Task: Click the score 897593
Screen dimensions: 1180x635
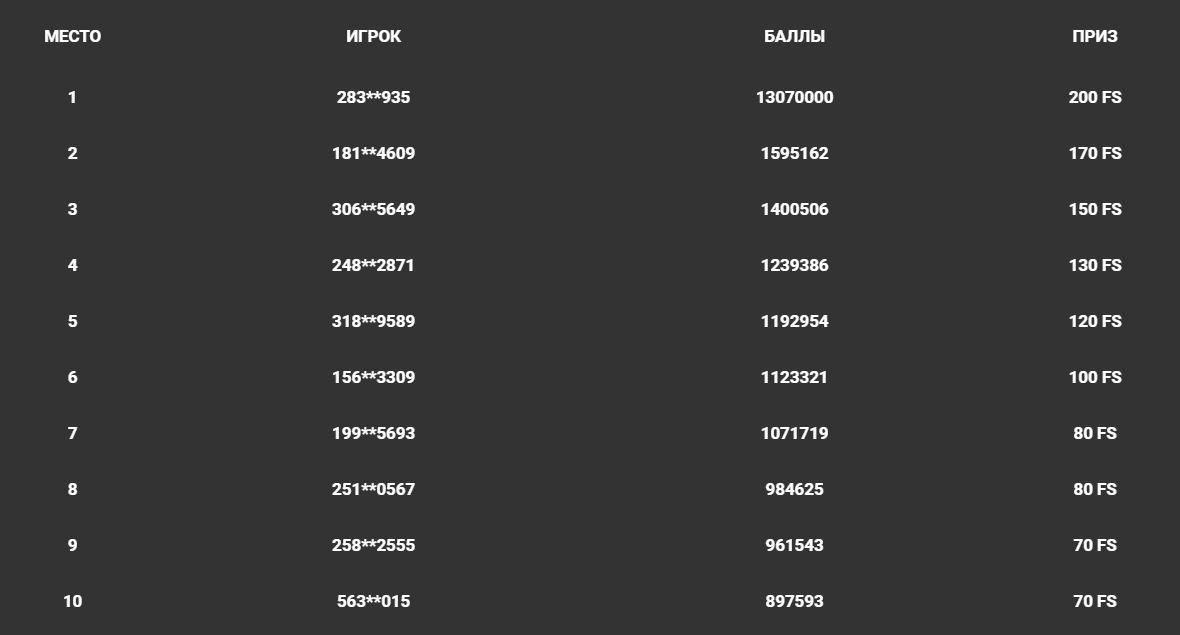Action: pos(794,601)
